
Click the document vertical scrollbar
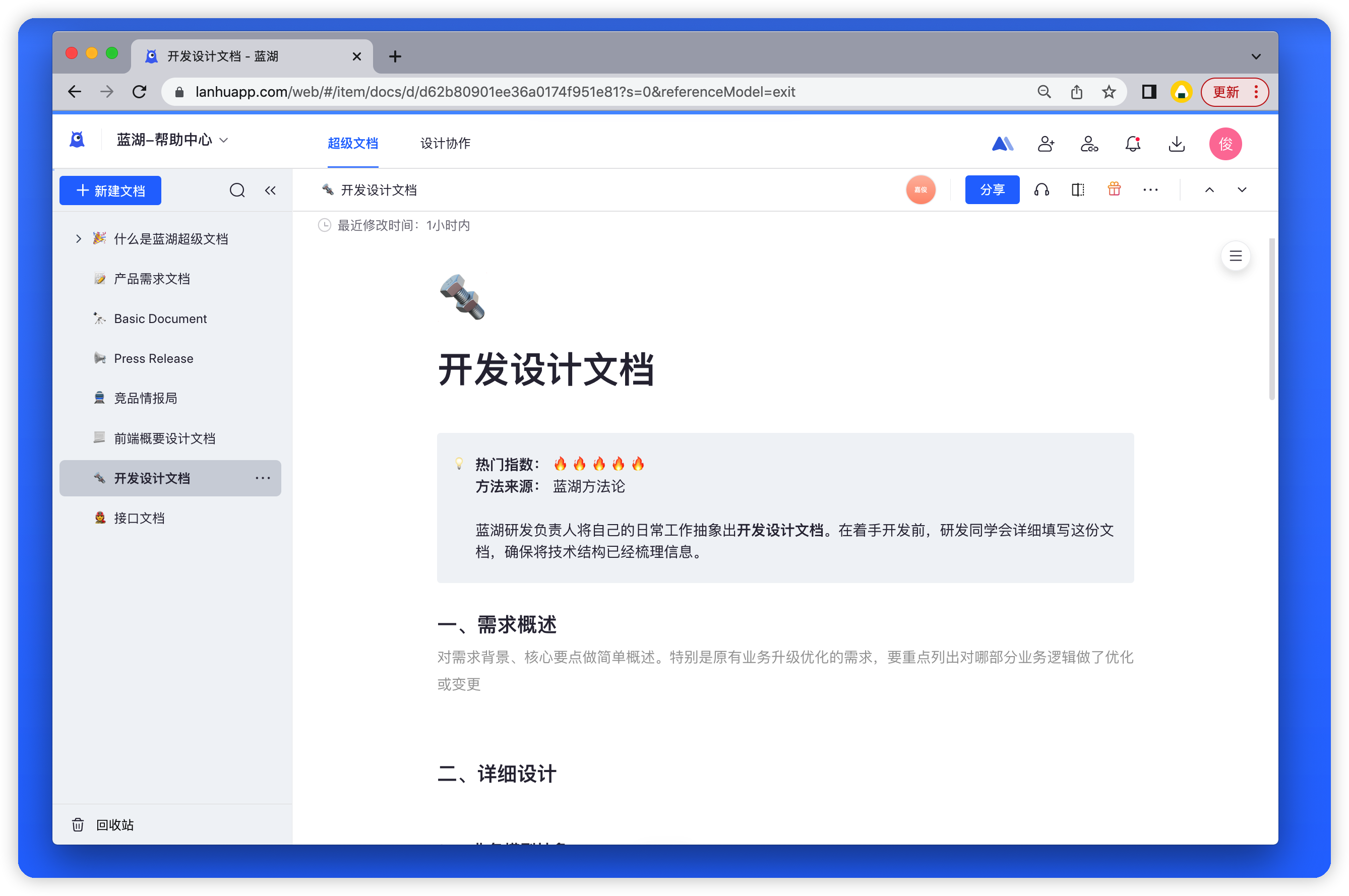1271,319
